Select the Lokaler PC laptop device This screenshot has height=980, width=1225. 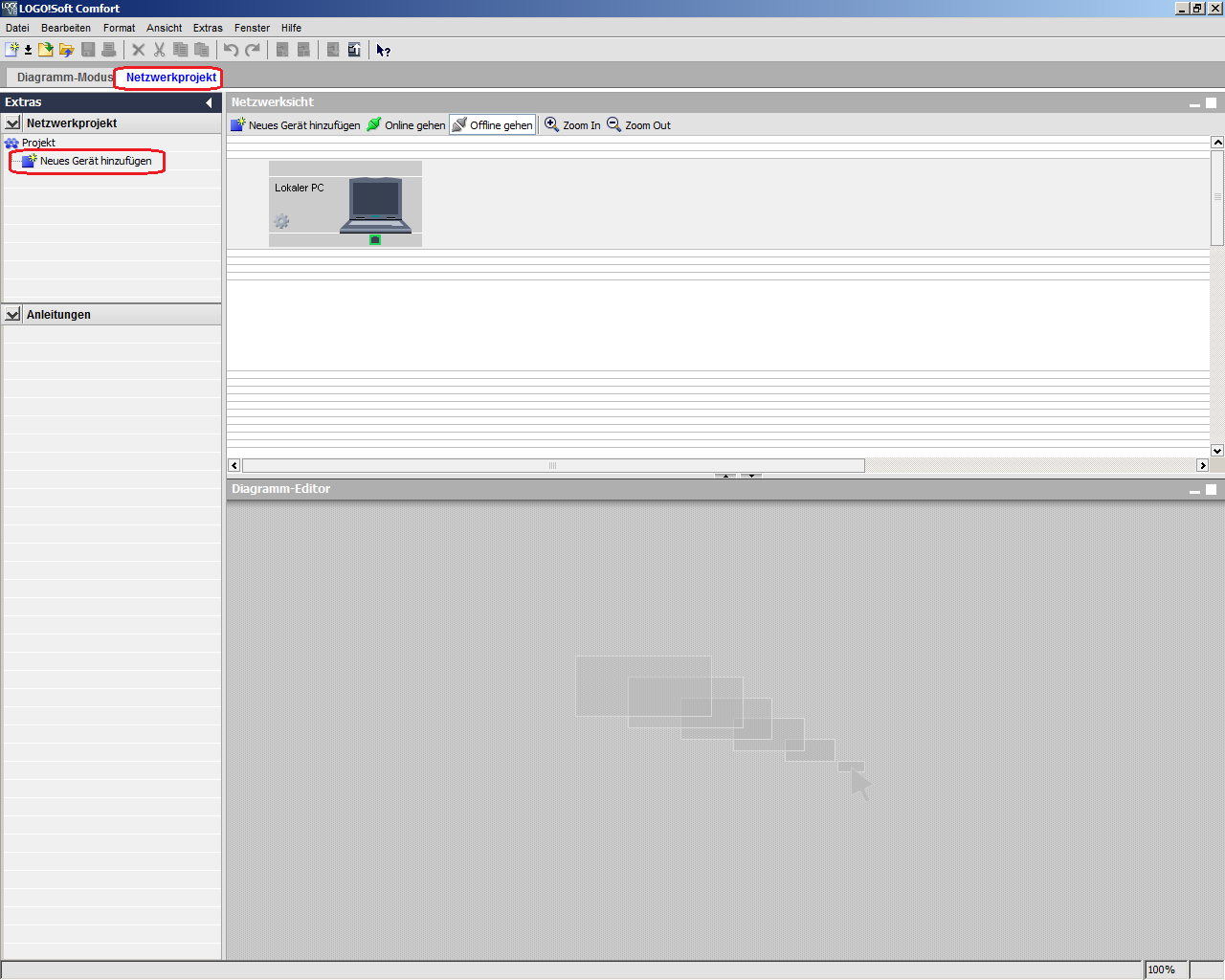click(375, 205)
